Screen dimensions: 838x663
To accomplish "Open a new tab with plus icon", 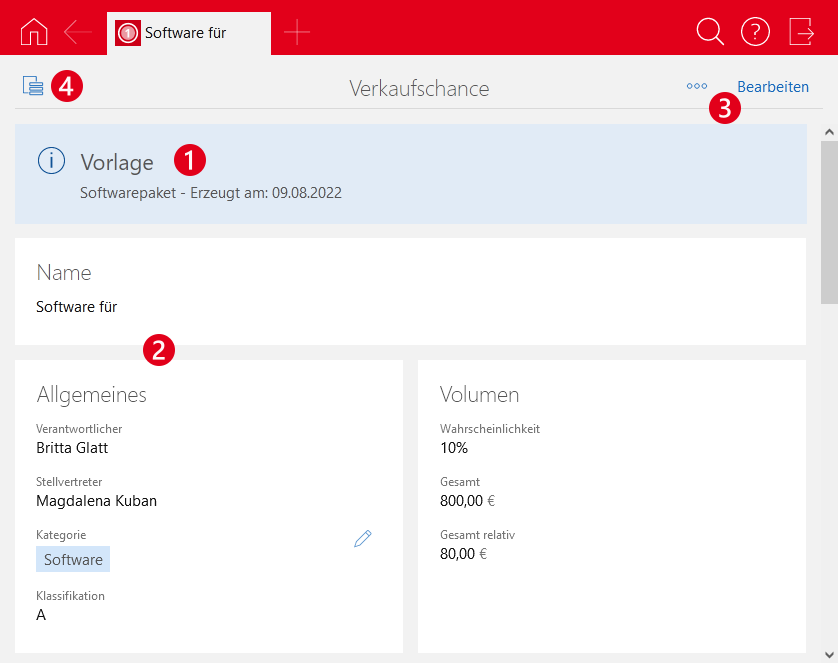I will (x=297, y=32).
